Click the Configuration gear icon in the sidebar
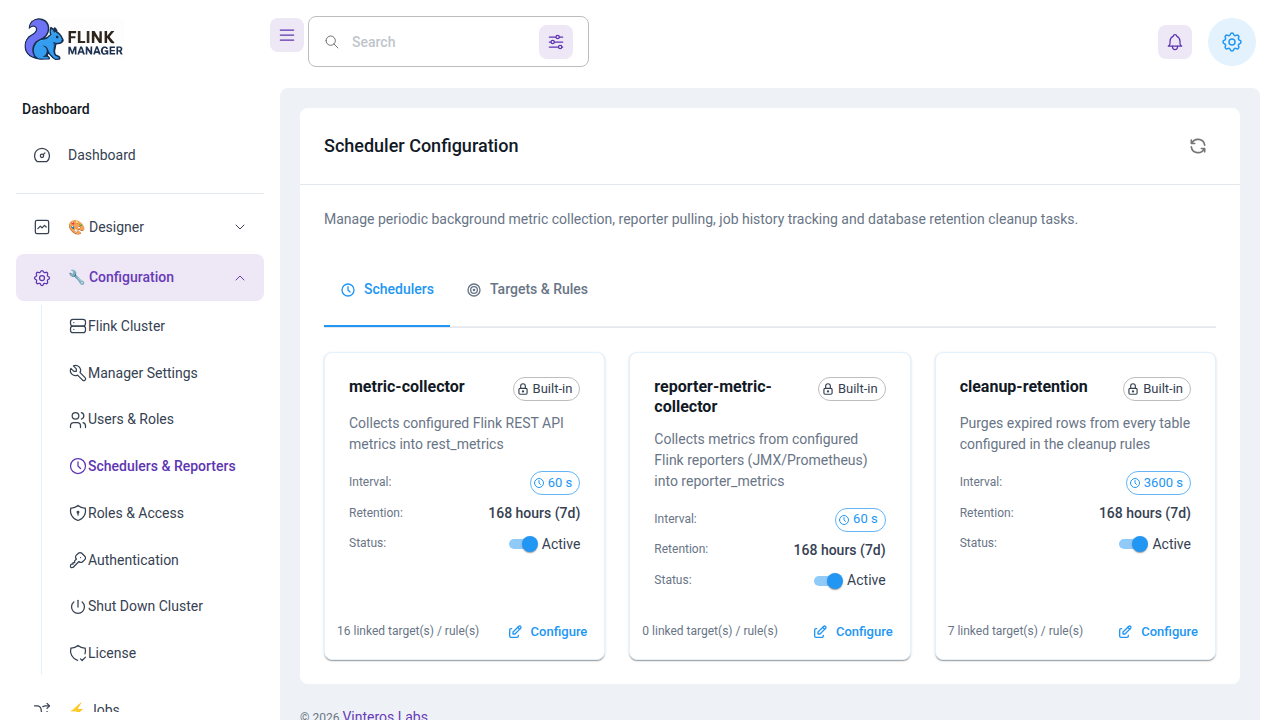The width and height of the screenshot is (1280, 720). pyautogui.click(x=42, y=278)
